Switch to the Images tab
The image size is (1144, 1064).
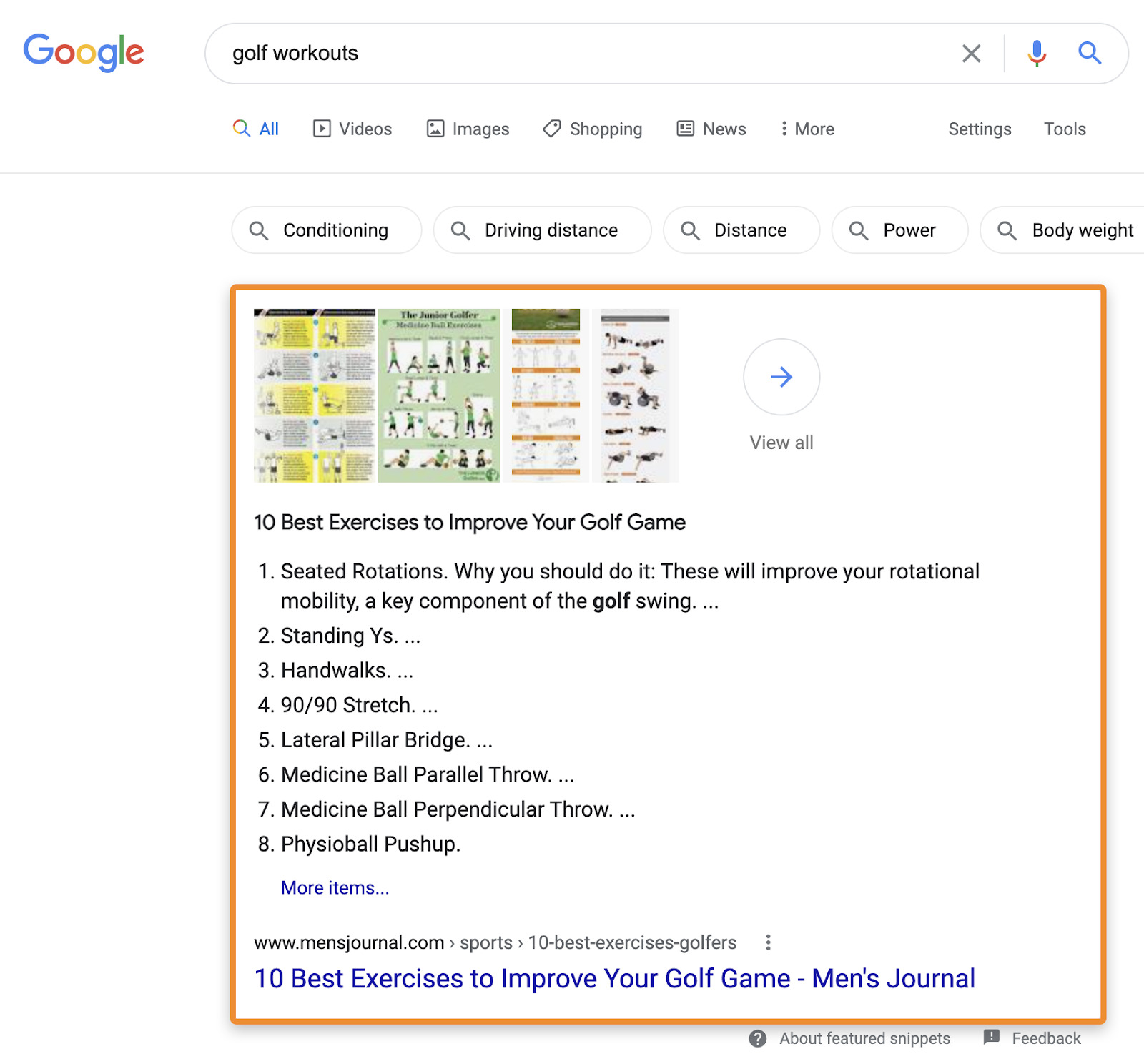pyautogui.click(x=468, y=129)
